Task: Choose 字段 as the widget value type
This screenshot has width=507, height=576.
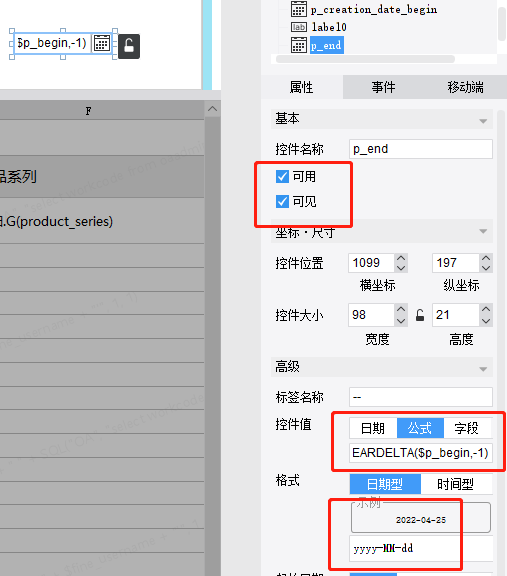Action: (467, 428)
